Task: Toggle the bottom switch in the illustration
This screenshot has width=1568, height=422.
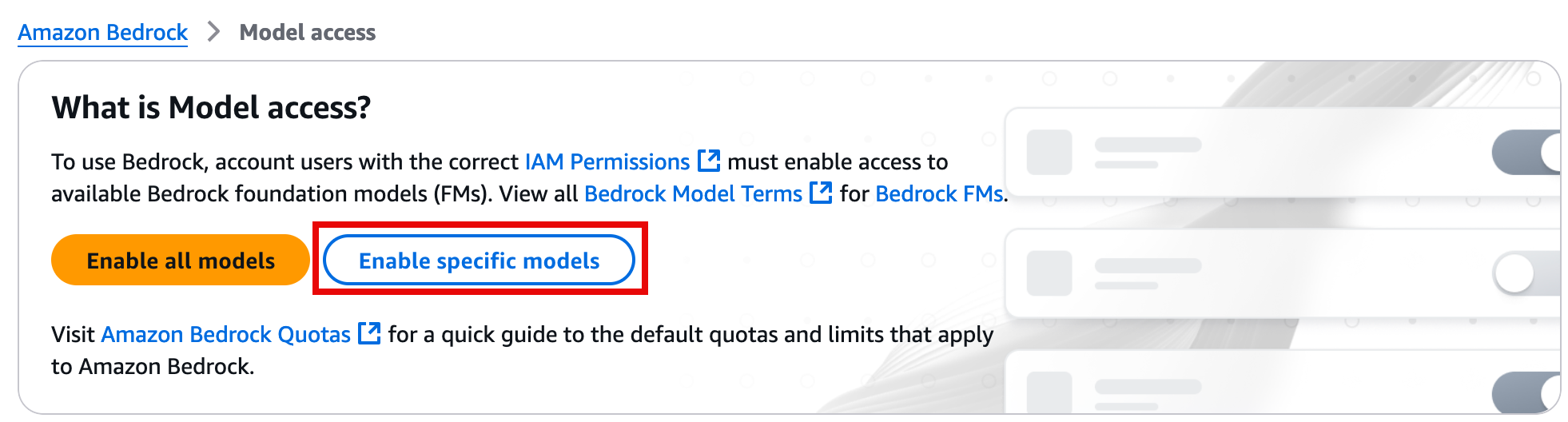Action: tap(1526, 392)
